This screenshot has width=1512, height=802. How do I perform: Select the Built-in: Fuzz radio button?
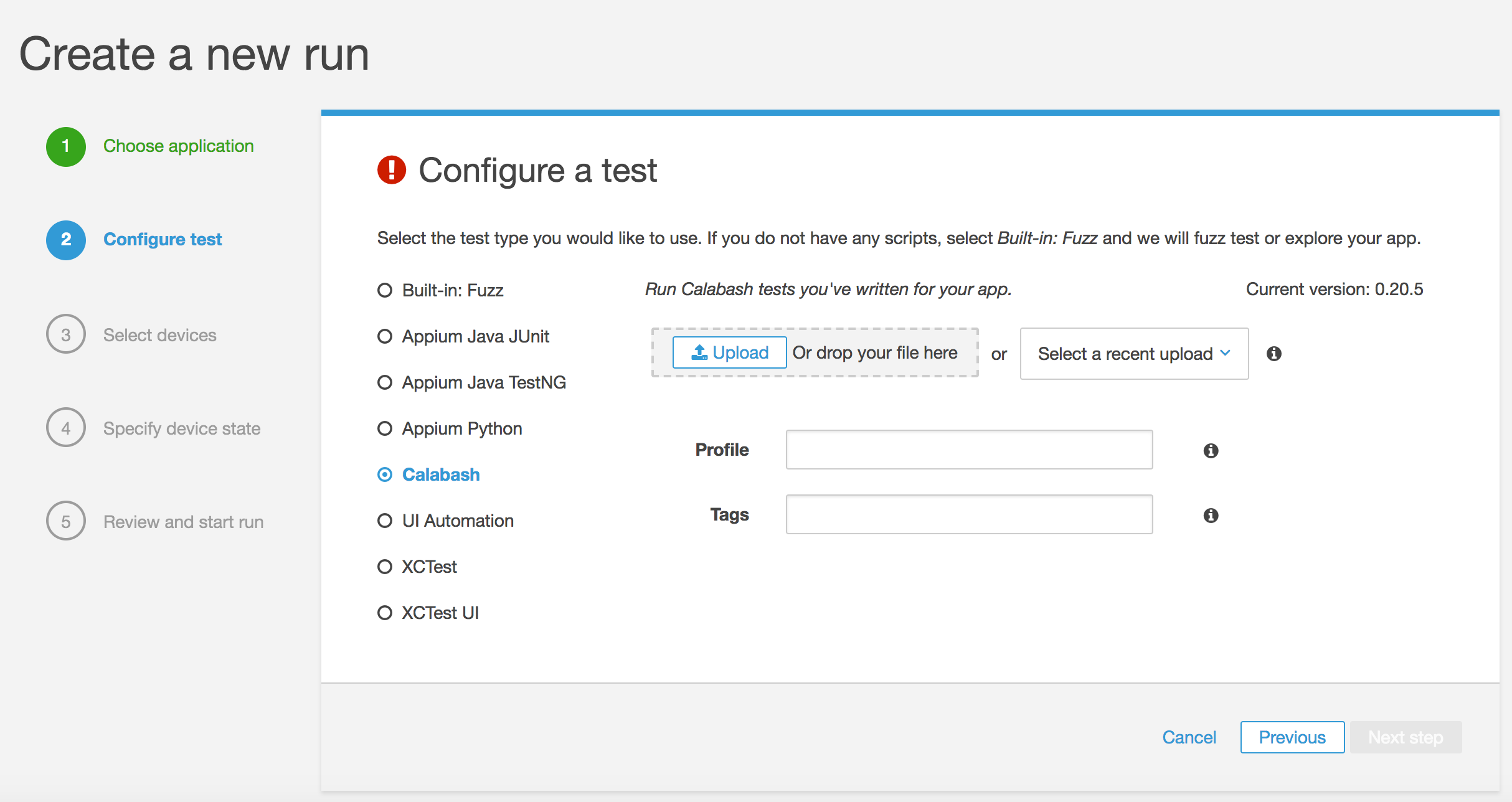[x=385, y=290]
